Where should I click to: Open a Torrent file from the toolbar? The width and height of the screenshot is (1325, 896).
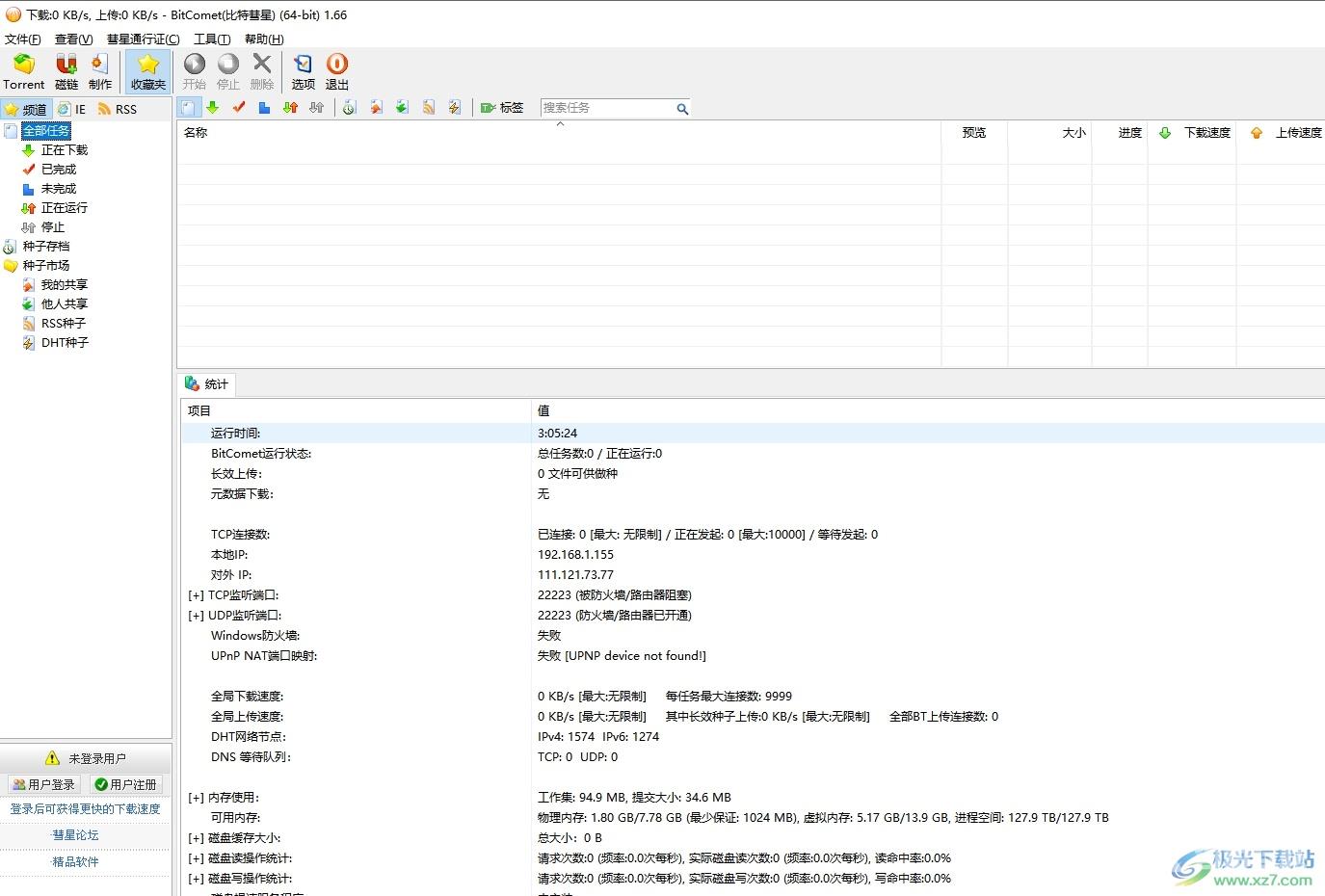24,72
